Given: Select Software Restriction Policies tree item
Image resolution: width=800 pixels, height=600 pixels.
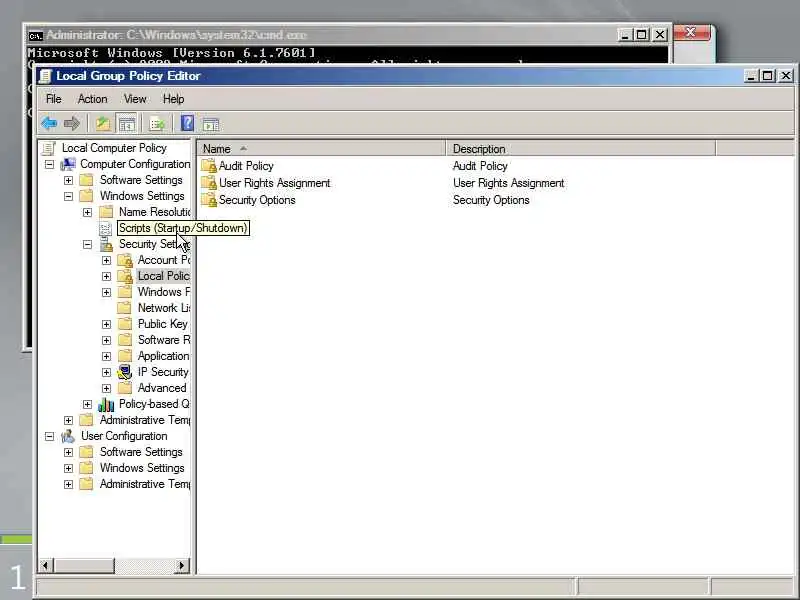Looking at the screenshot, I should point(164,340).
